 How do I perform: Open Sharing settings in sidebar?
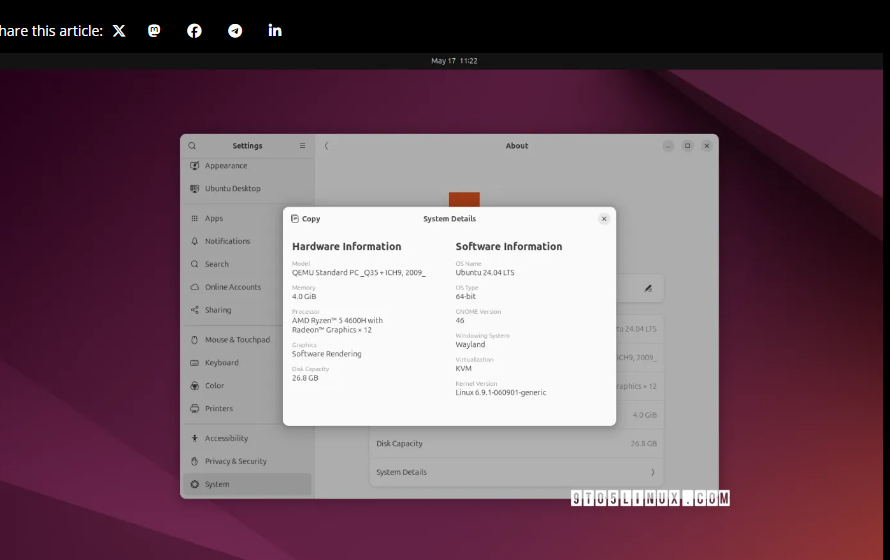(x=247, y=310)
